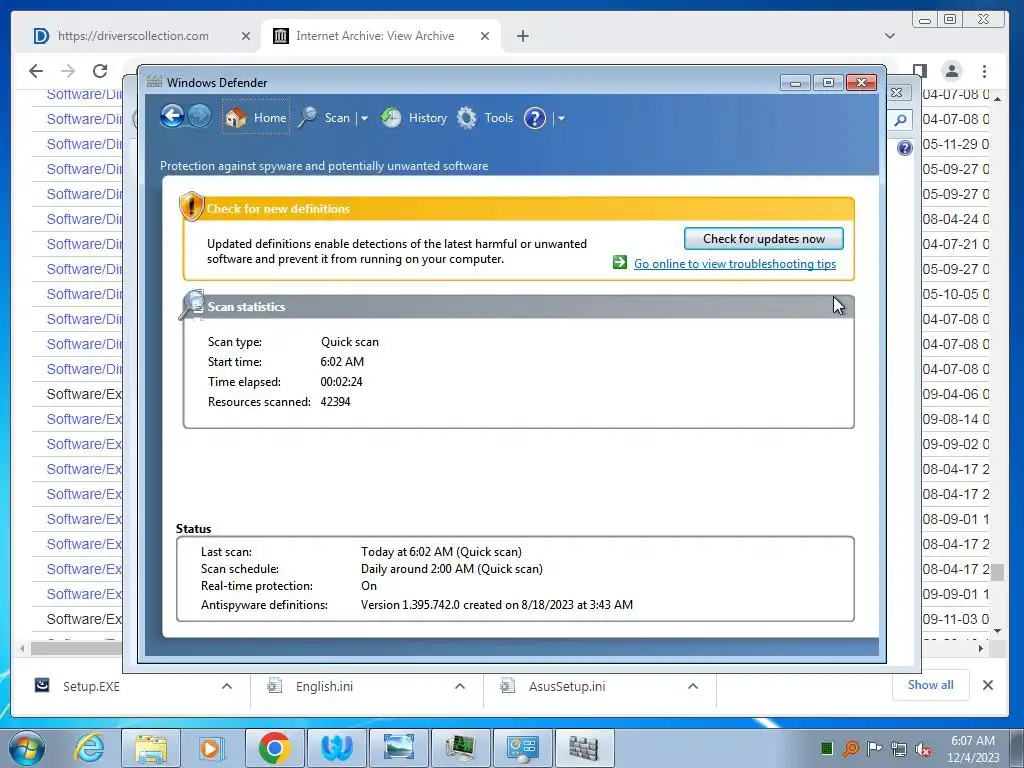Image resolution: width=1024 pixels, height=768 pixels.
Task: Open Windows Explorer from the taskbar
Action: click(151, 748)
